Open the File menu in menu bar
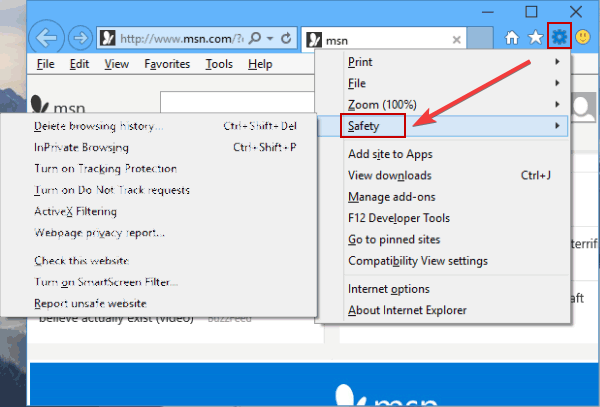 pyautogui.click(x=46, y=64)
